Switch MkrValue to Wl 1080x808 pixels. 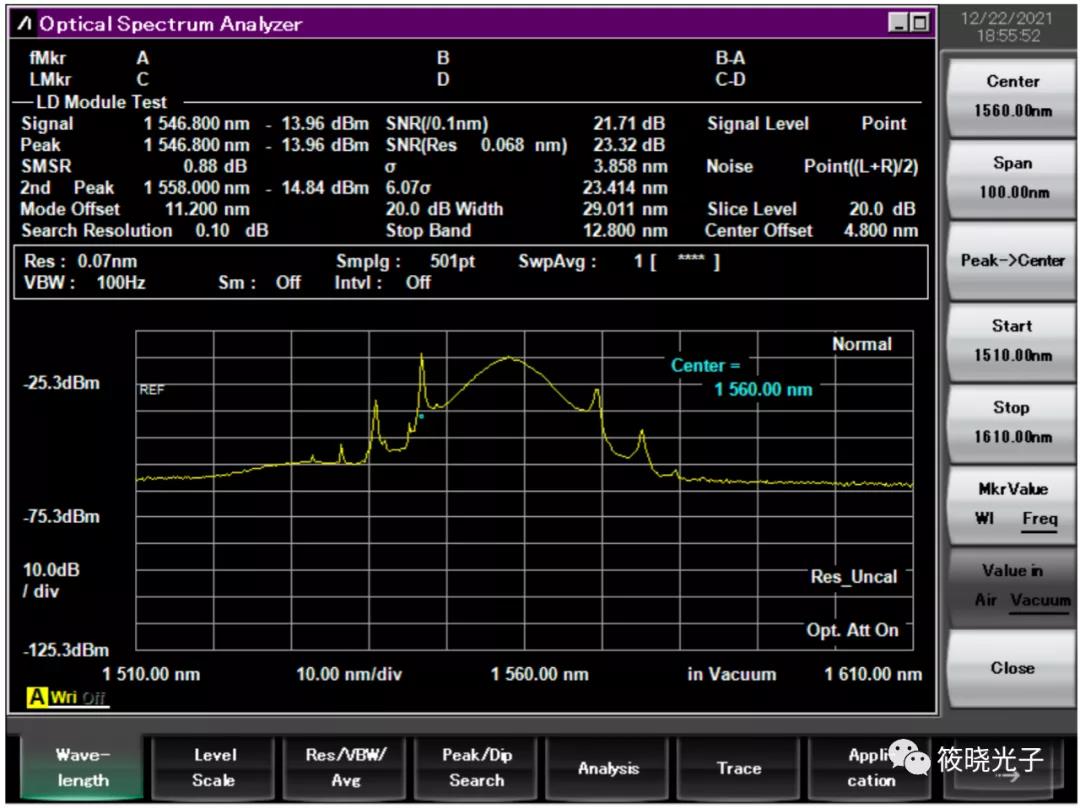(983, 519)
